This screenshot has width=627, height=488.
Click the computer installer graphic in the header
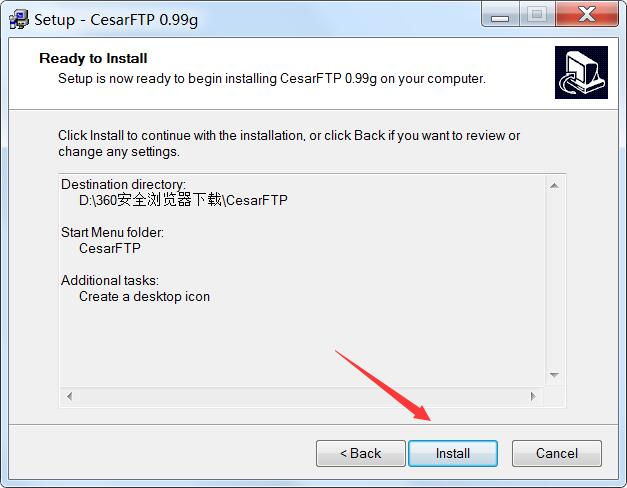tap(581, 72)
